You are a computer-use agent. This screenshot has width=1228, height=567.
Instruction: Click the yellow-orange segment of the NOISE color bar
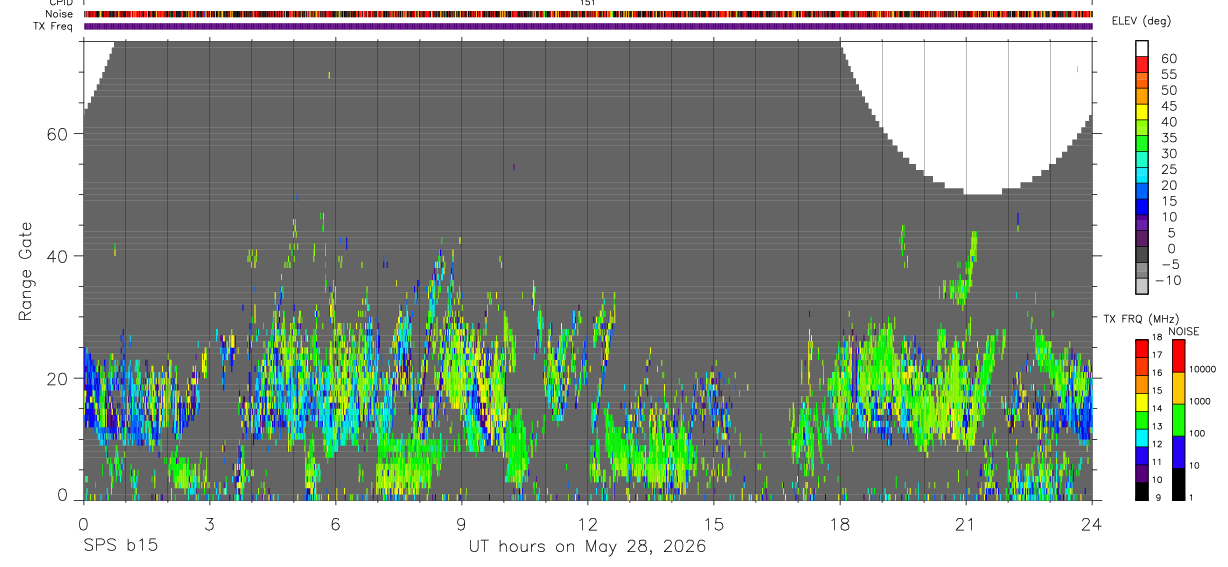point(1178,388)
